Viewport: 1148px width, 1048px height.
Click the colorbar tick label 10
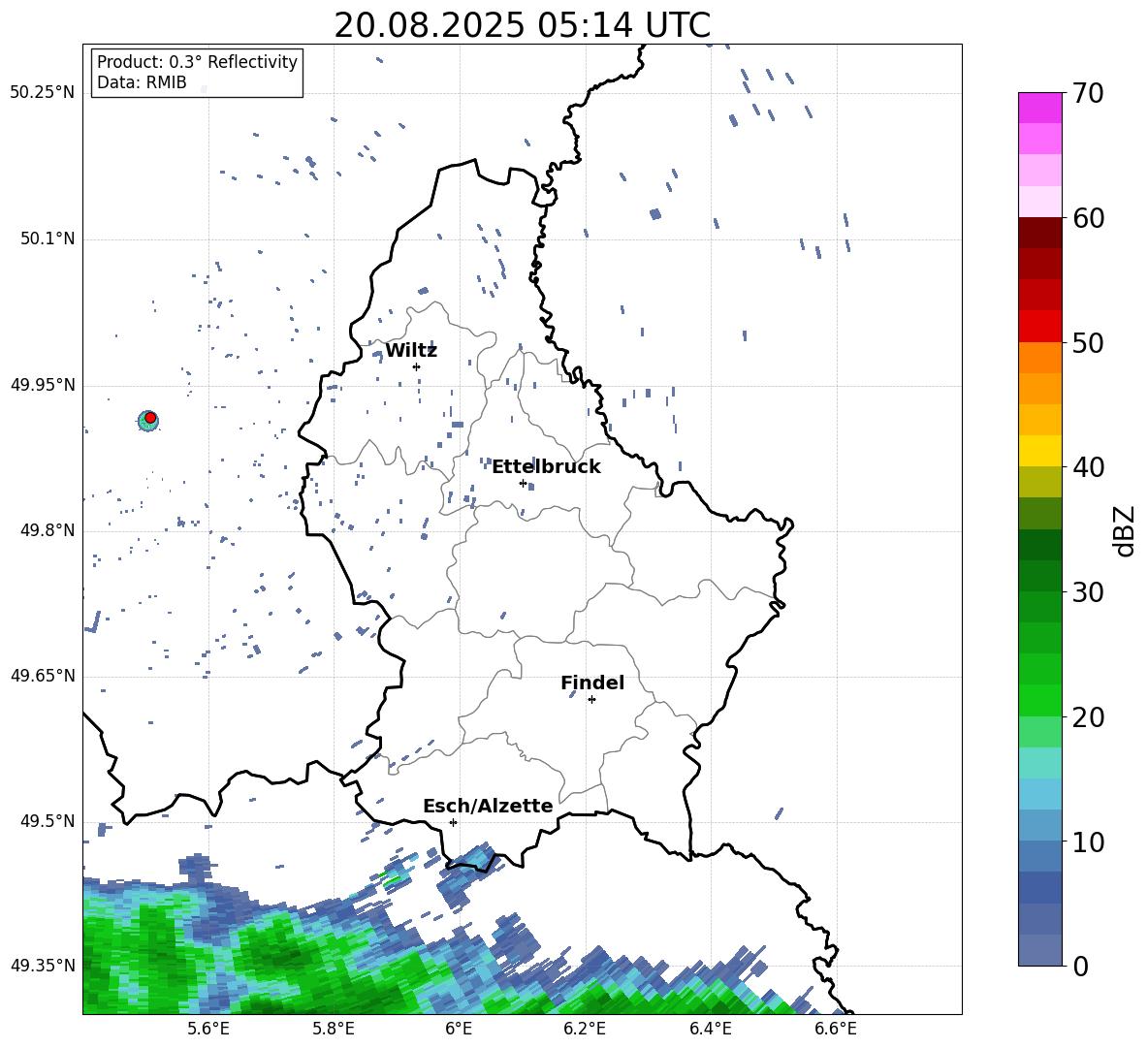tap(1088, 842)
